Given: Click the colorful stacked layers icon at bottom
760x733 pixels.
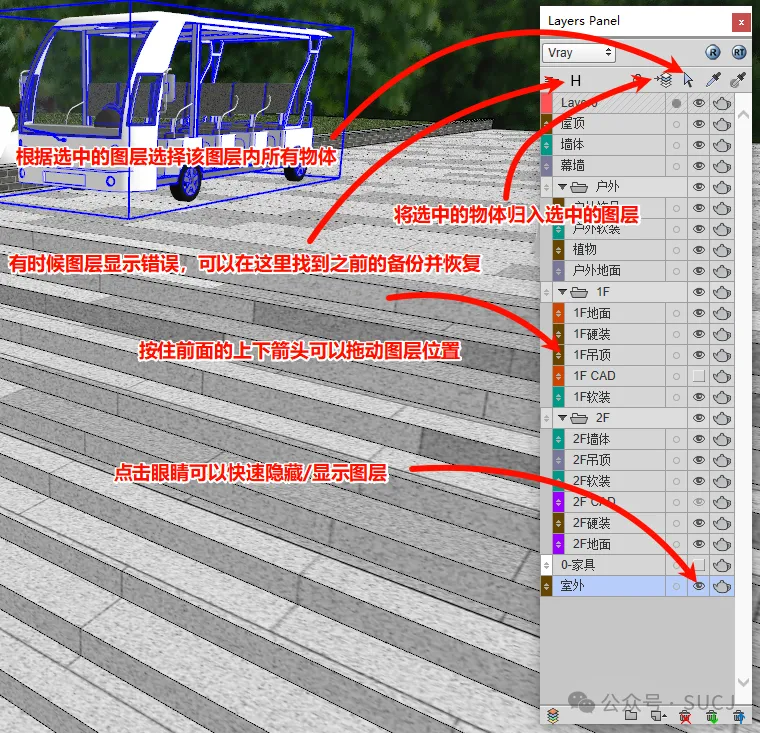Looking at the screenshot, I should [x=553, y=716].
